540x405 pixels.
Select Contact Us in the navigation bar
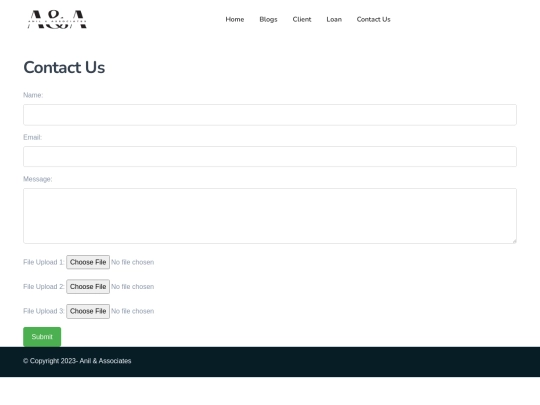point(374,20)
